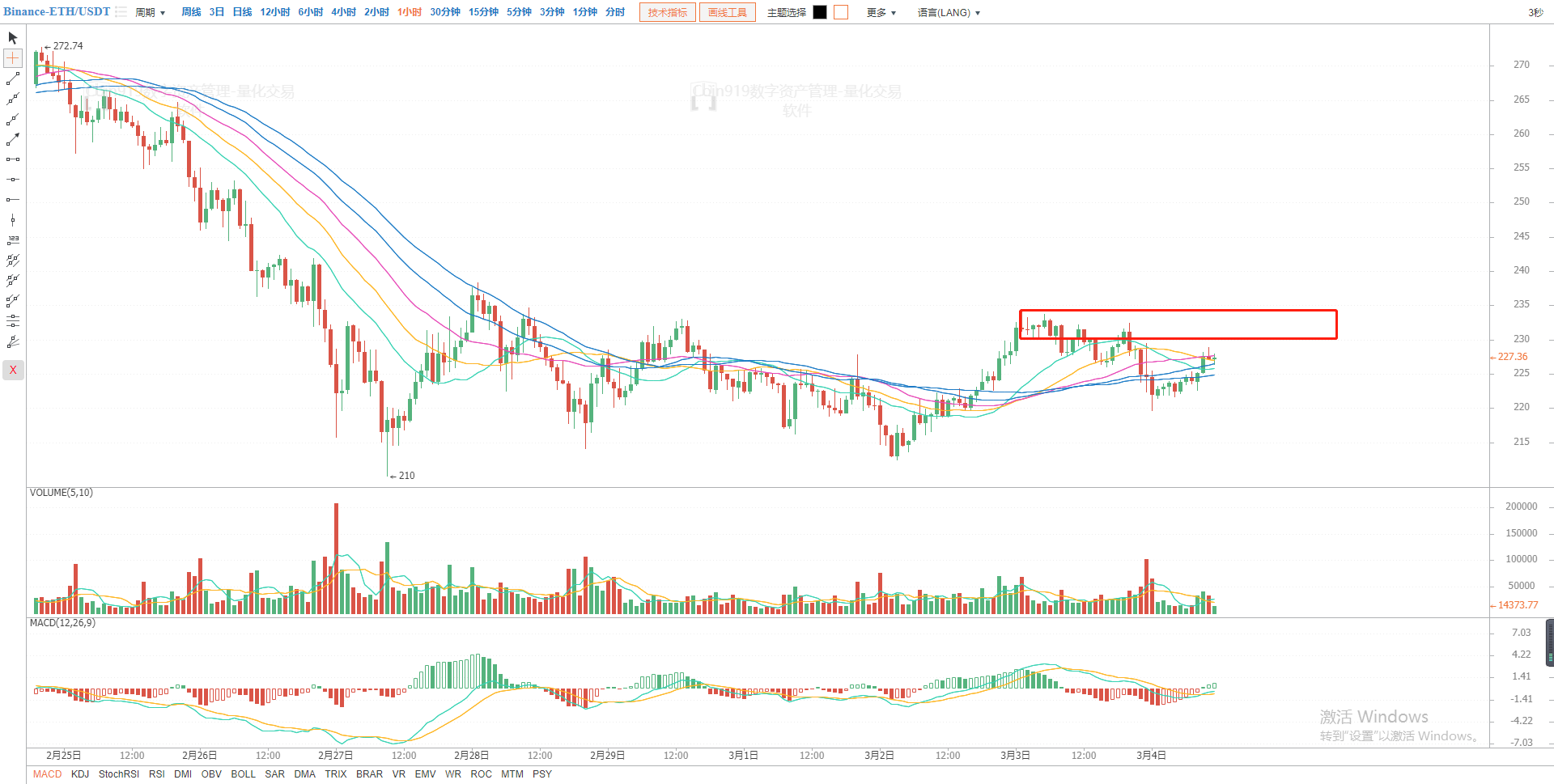Image resolution: width=1554 pixels, height=784 pixels.
Task: Switch to 3日 timeframe
Action: click(x=216, y=12)
